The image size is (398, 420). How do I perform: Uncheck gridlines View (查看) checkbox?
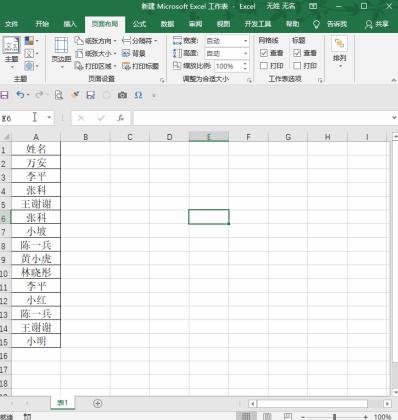tap(264, 53)
